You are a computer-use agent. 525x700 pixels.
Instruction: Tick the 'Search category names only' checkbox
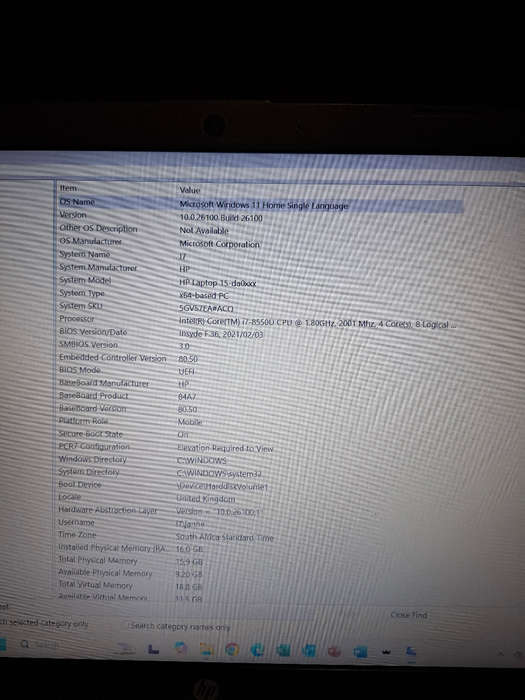pyautogui.click(x=180, y=627)
